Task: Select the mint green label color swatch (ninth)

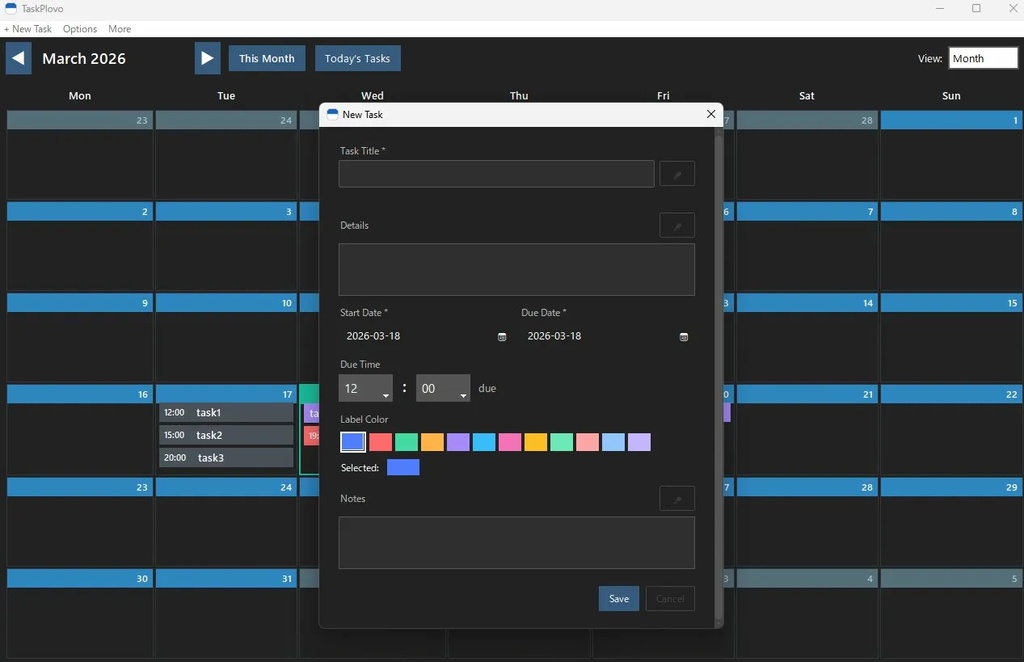Action: [562, 442]
